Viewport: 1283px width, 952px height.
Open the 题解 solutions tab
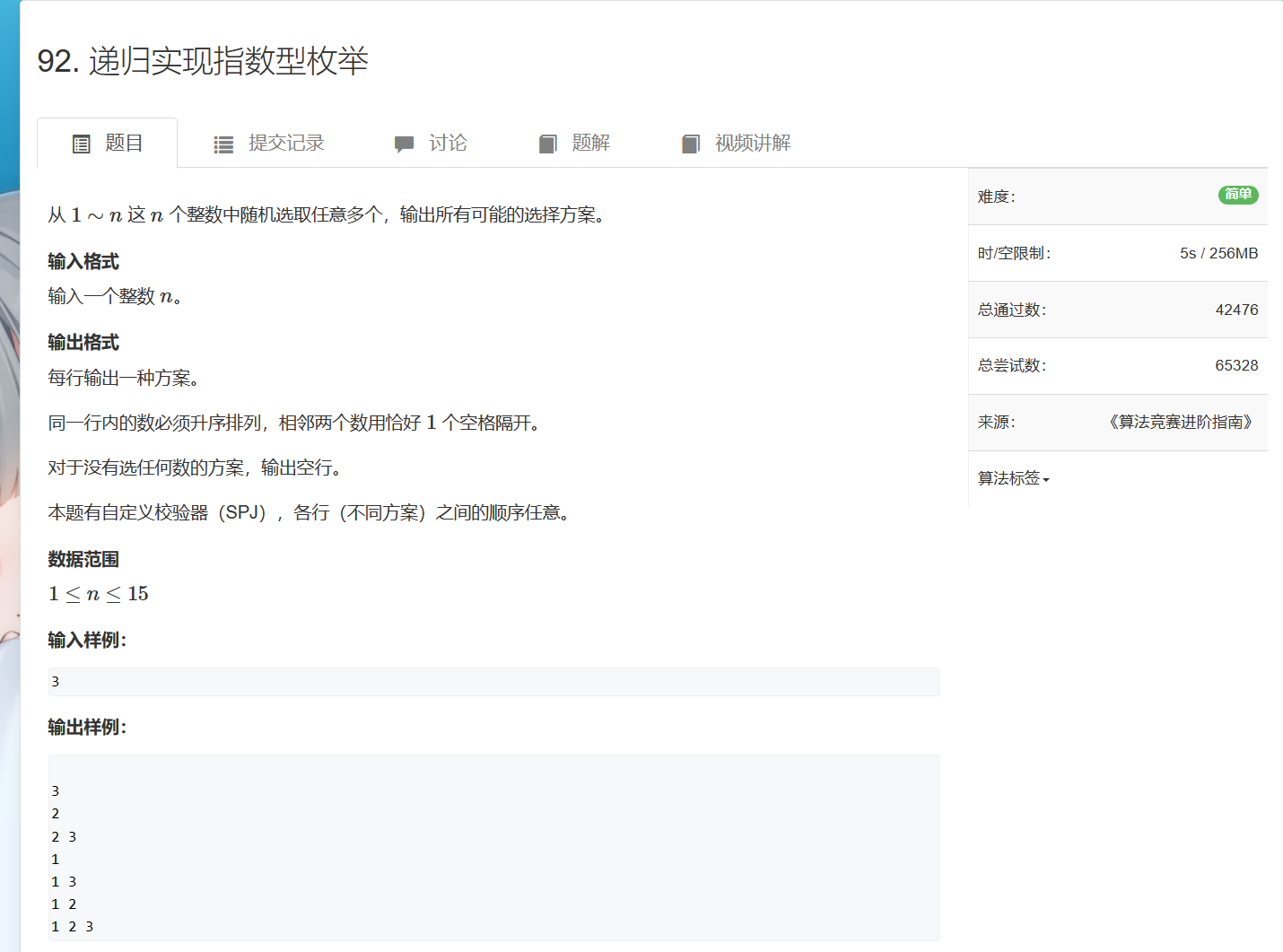(x=590, y=144)
